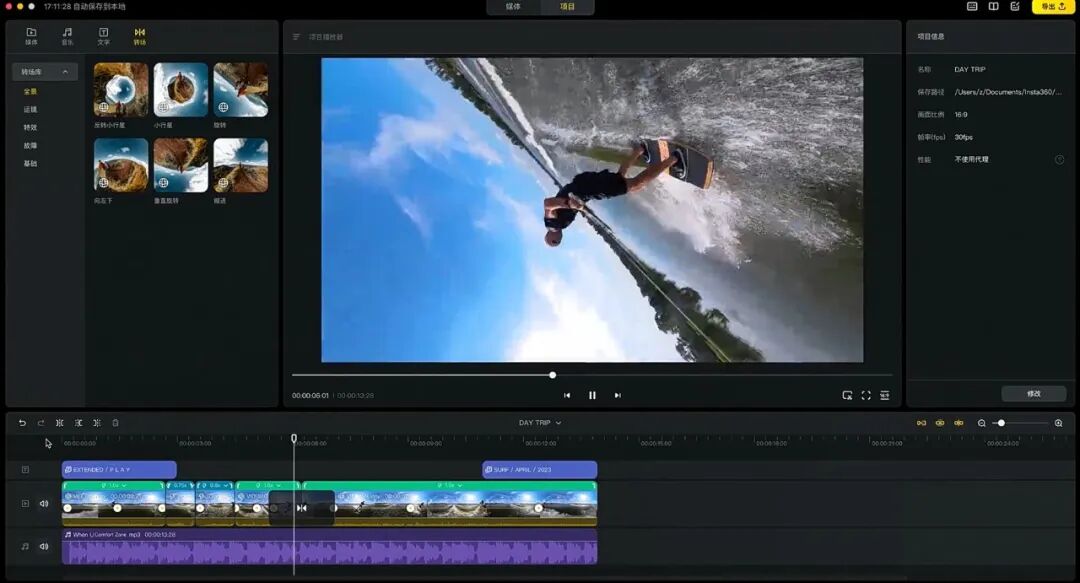Open the 文字 text panel
The height and width of the screenshot is (583, 1080).
click(103, 36)
